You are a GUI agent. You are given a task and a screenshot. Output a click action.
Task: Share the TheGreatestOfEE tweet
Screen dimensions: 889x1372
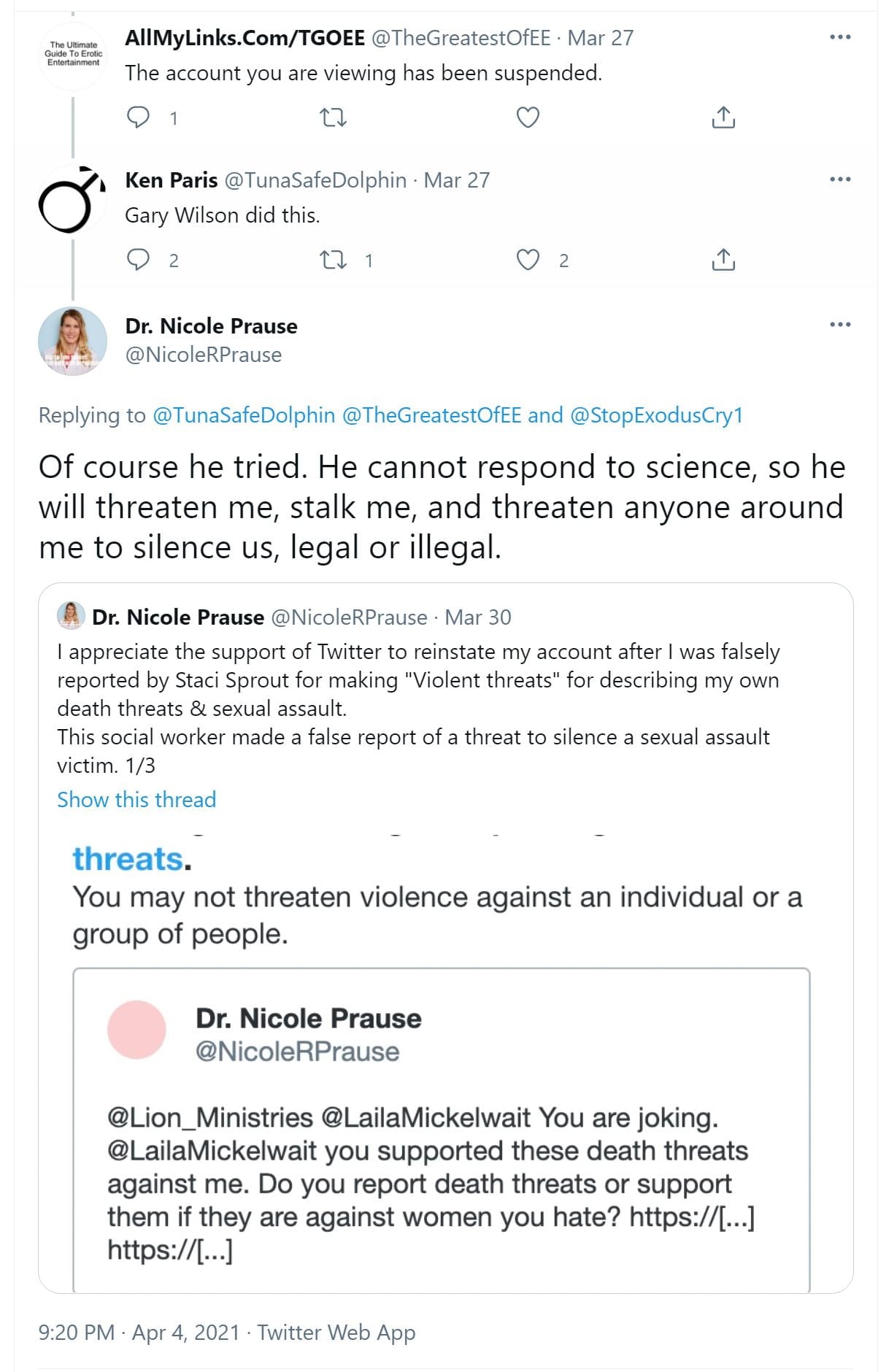(x=723, y=117)
